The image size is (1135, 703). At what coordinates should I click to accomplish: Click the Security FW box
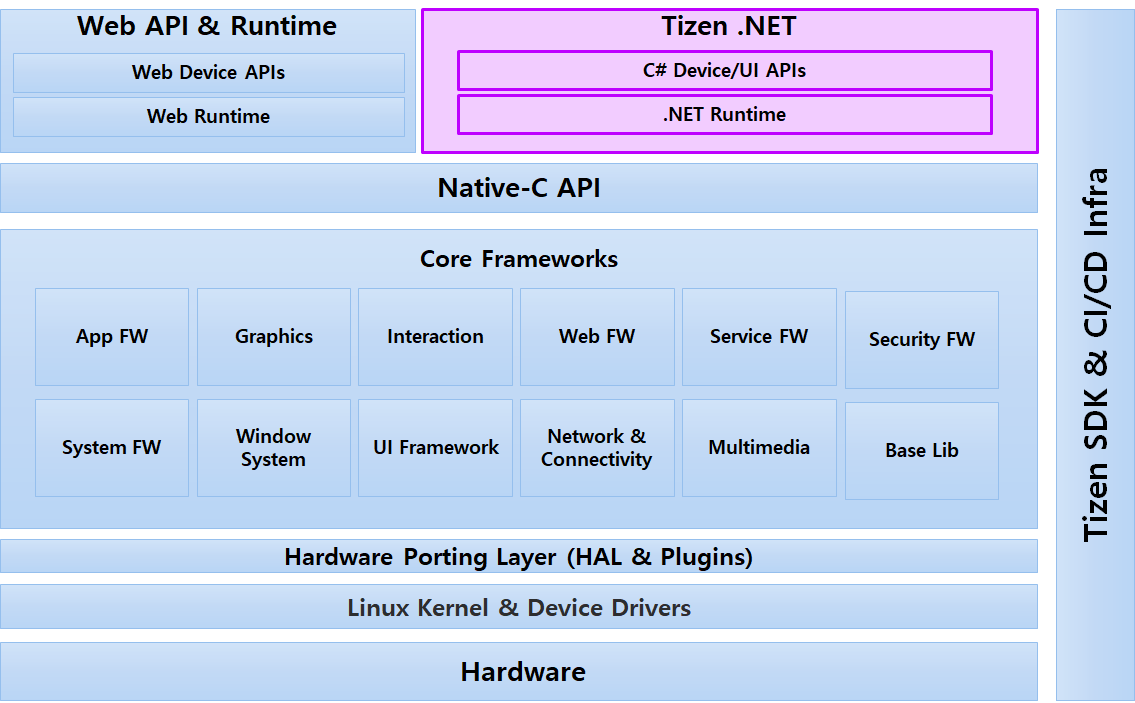(x=921, y=340)
